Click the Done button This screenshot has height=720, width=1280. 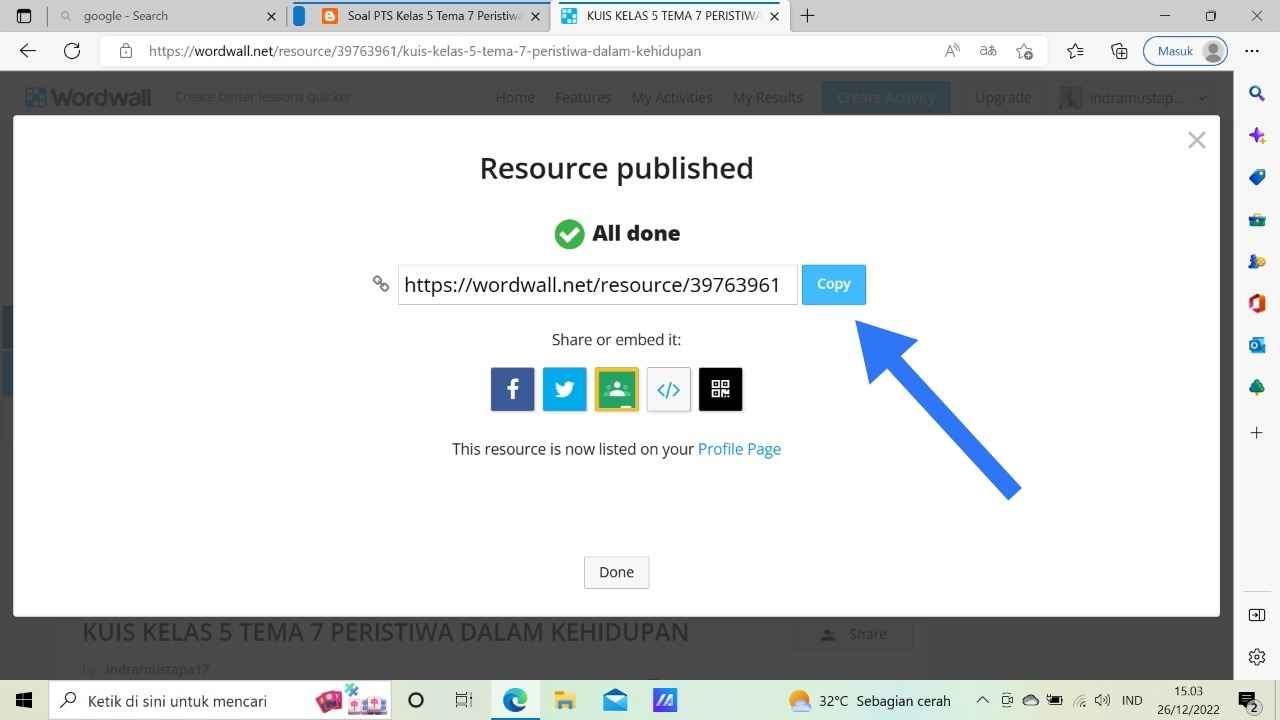pos(616,572)
